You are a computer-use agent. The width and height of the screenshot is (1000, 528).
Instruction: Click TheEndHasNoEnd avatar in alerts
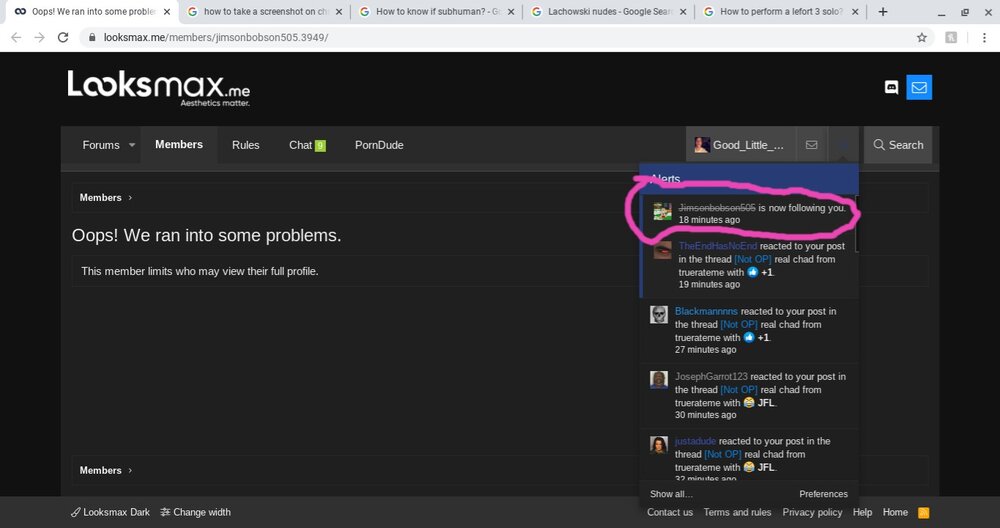click(663, 250)
